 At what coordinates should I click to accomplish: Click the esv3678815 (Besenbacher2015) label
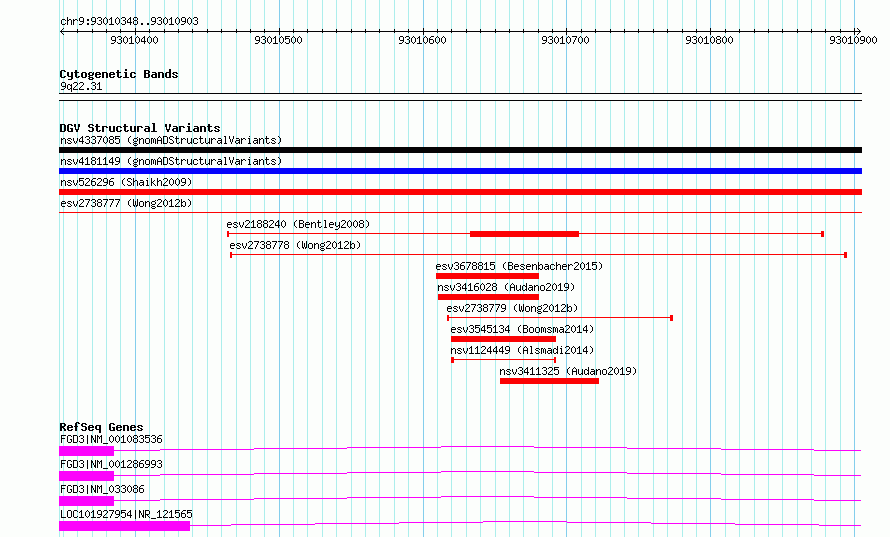[519, 266]
